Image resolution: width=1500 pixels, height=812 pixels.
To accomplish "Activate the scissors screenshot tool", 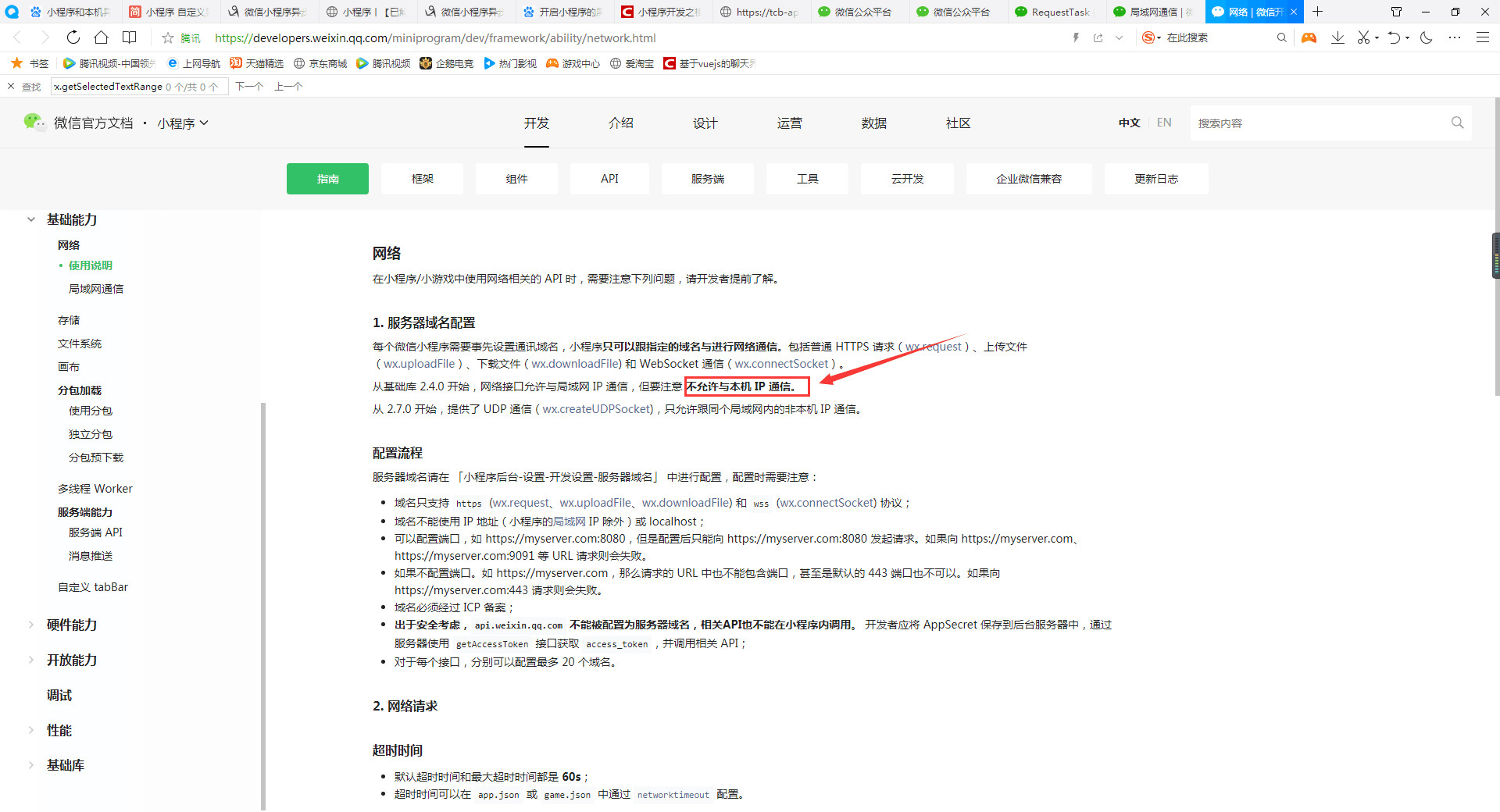I will [1363, 37].
